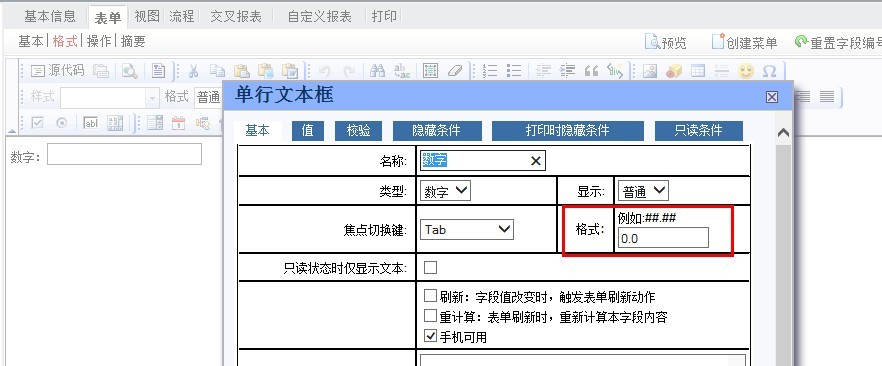This screenshot has width=882, height=366.
Task: Paste with the clipboard icon
Action: [241, 71]
